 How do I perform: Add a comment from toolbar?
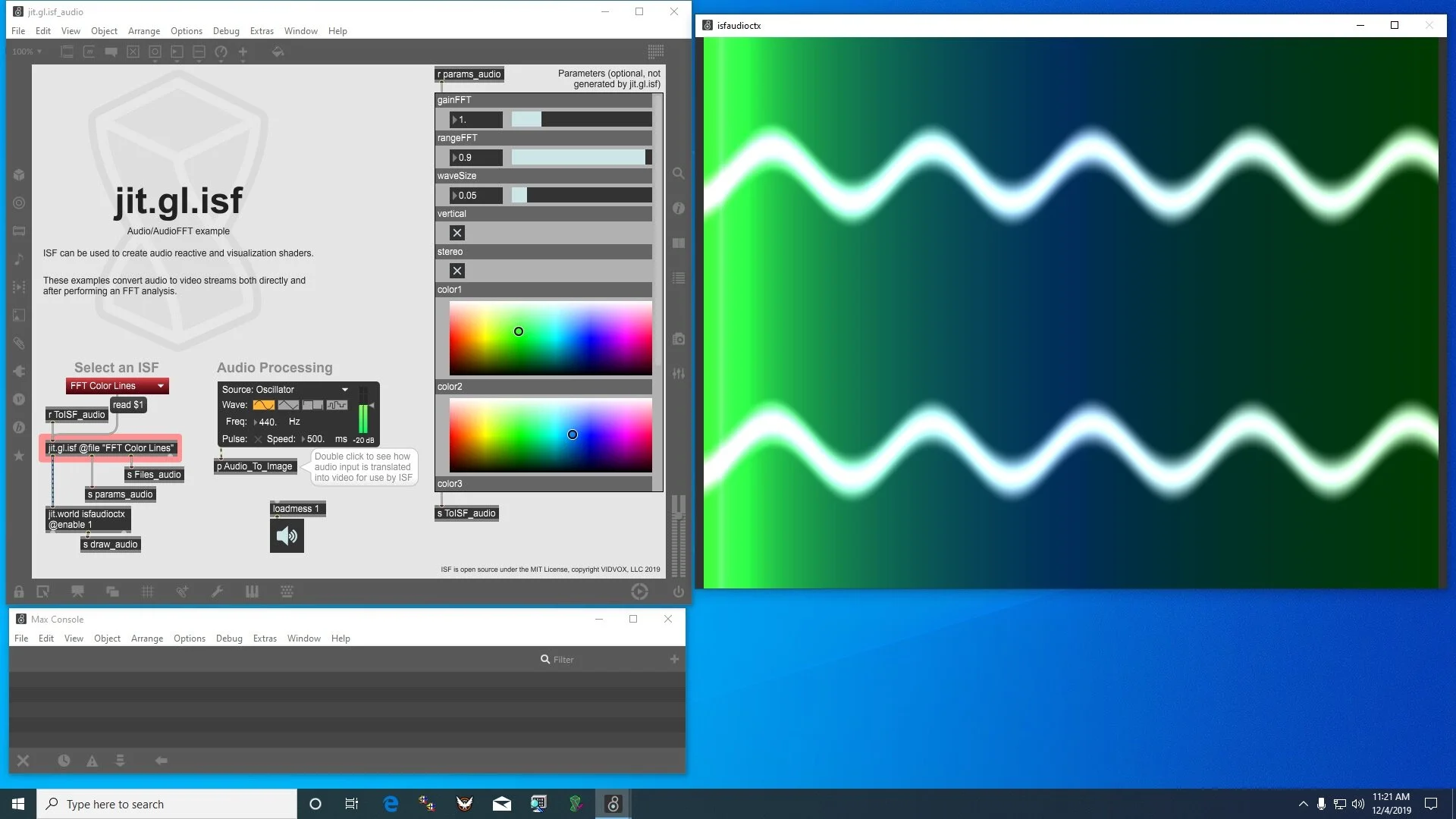tap(111, 52)
